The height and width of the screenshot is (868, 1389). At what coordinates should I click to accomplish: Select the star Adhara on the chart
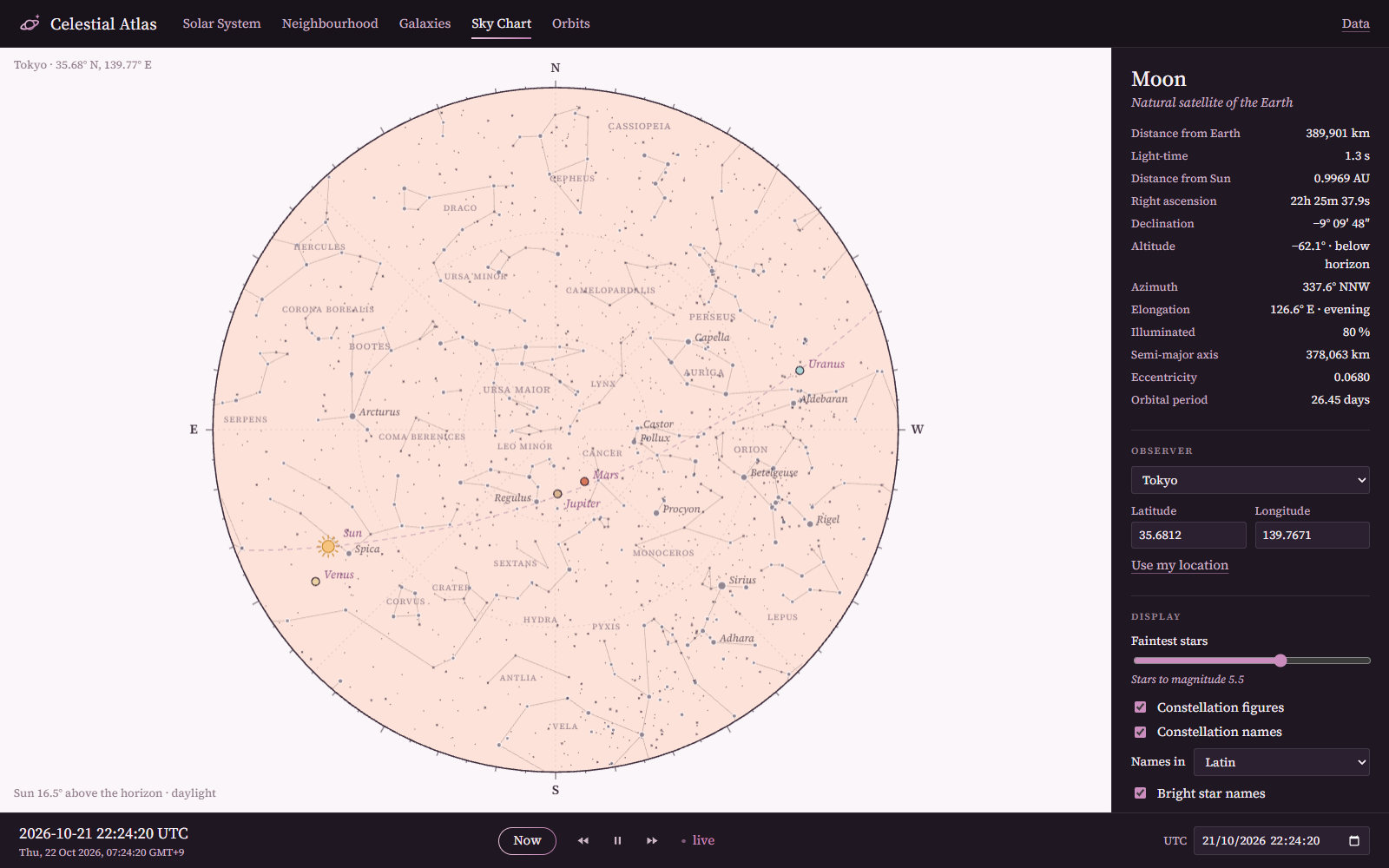coord(713,641)
